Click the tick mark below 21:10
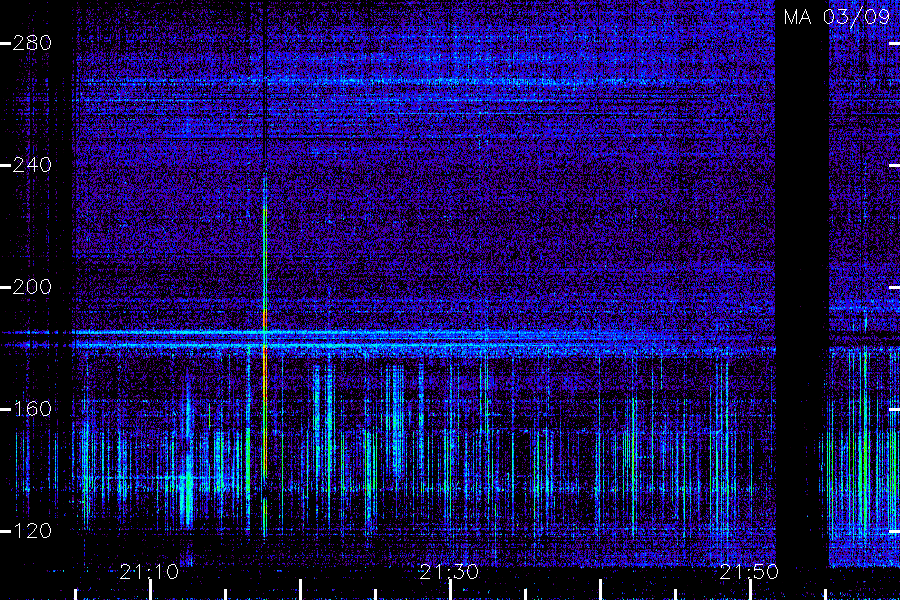 point(150,590)
